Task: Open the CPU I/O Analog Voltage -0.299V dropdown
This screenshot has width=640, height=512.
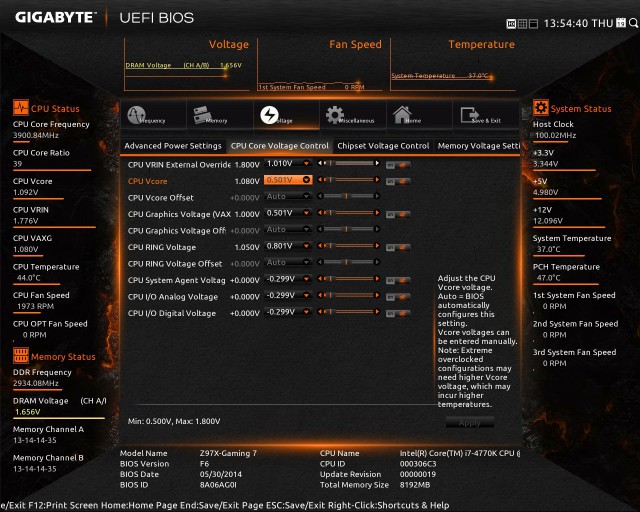Action: click(288, 295)
